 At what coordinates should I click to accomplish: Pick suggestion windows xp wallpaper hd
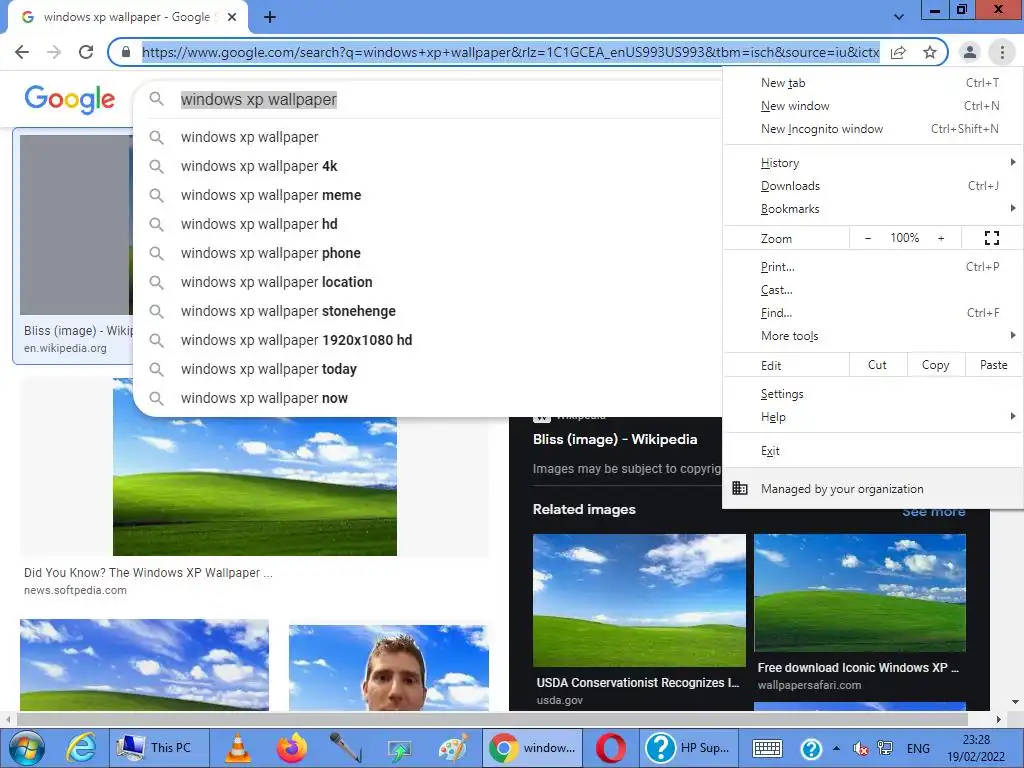click(428, 224)
